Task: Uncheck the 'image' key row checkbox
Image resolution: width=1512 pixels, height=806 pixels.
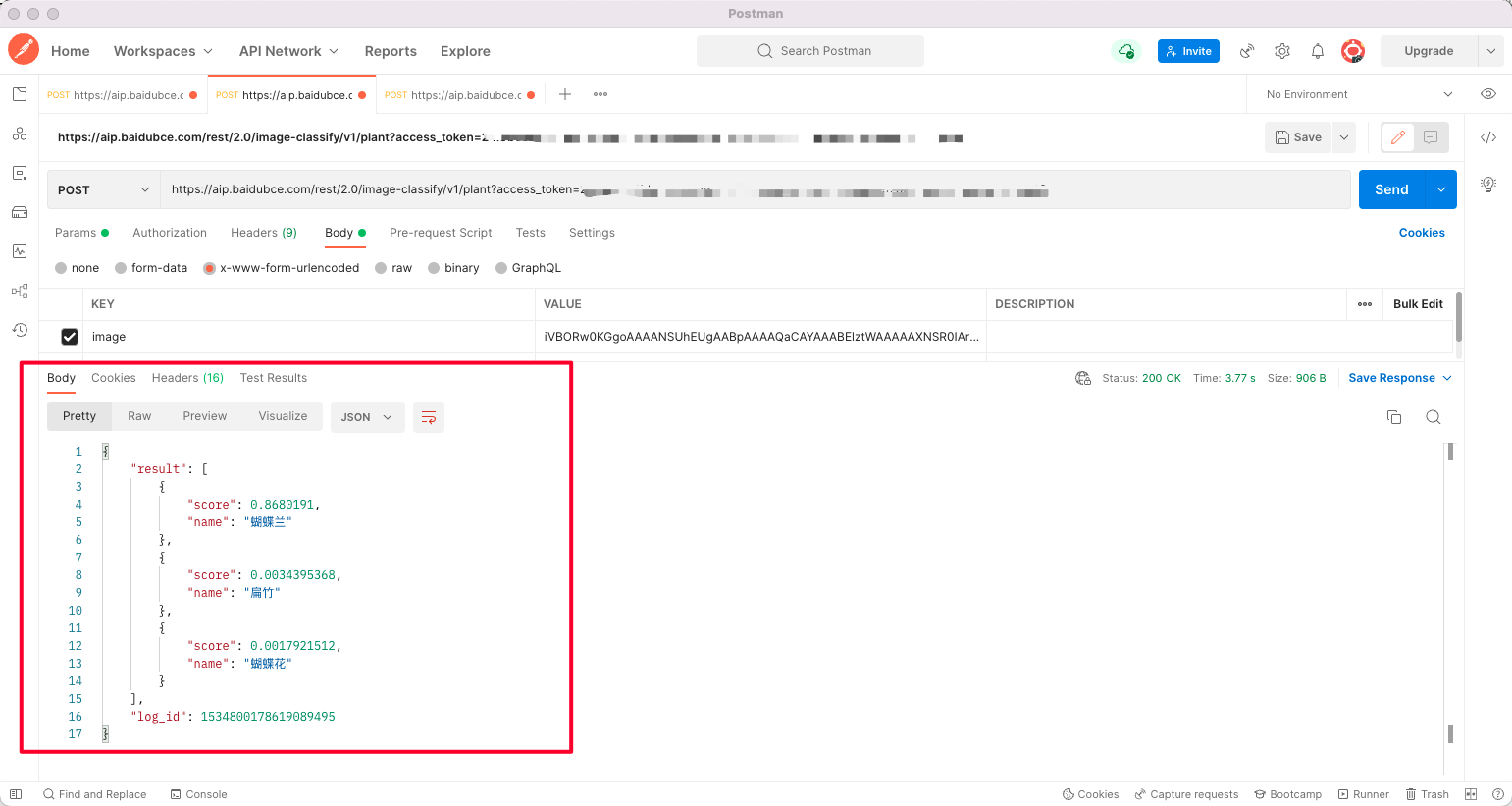Action: [70, 337]
